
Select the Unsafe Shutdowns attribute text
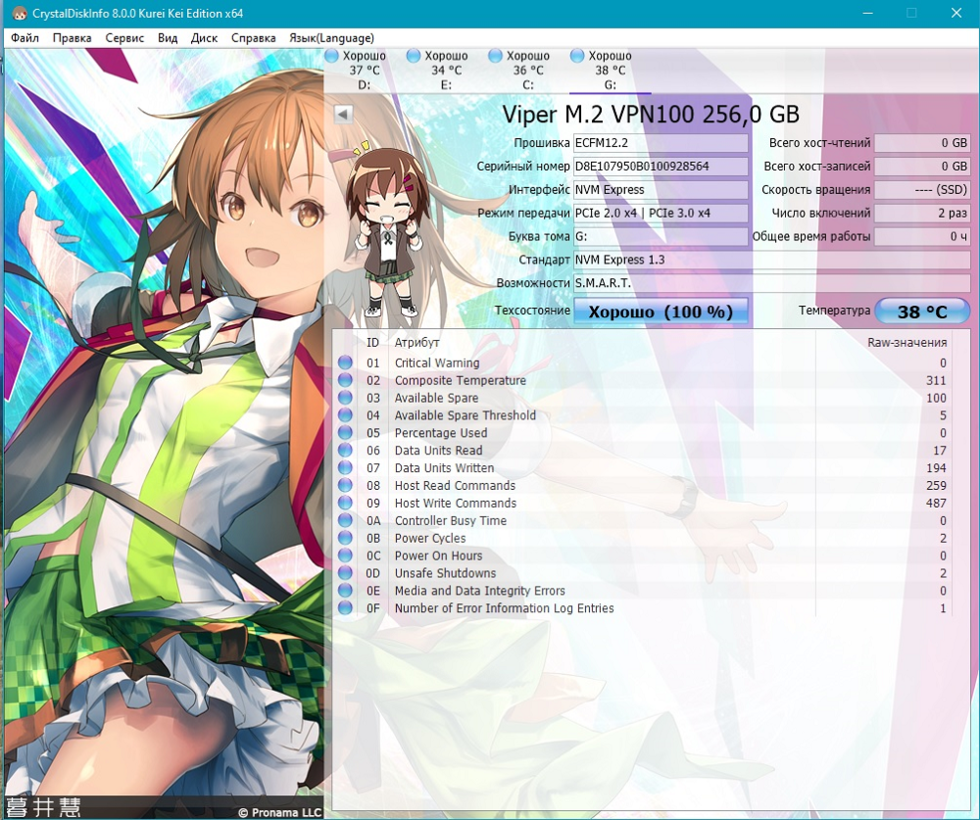click(445, 572)
